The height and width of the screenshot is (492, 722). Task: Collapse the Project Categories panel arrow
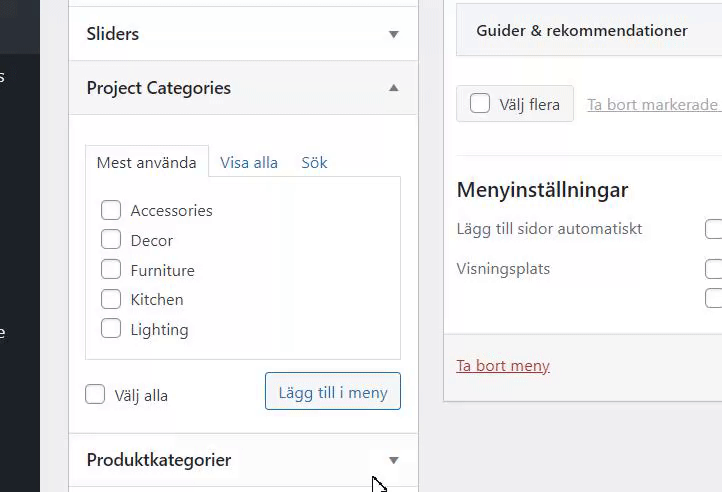(x=393, y=88)
